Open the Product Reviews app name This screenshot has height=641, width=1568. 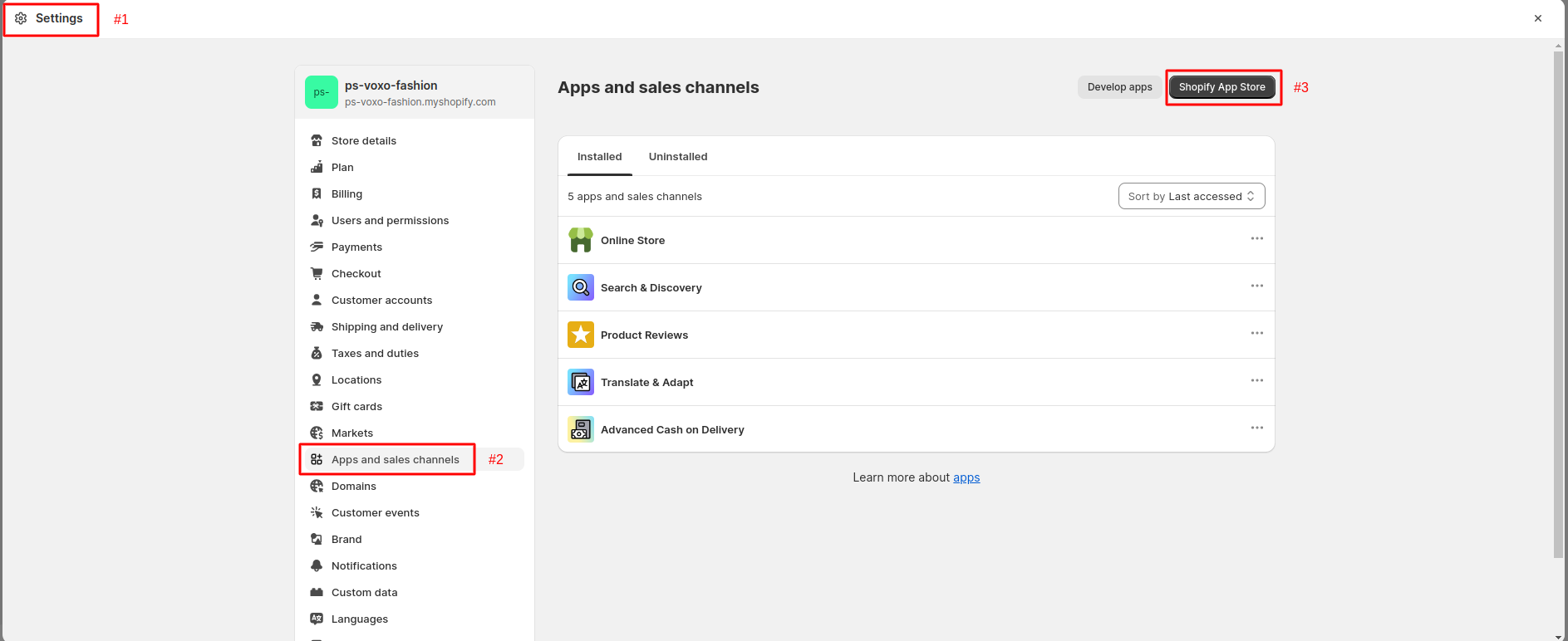645,335
